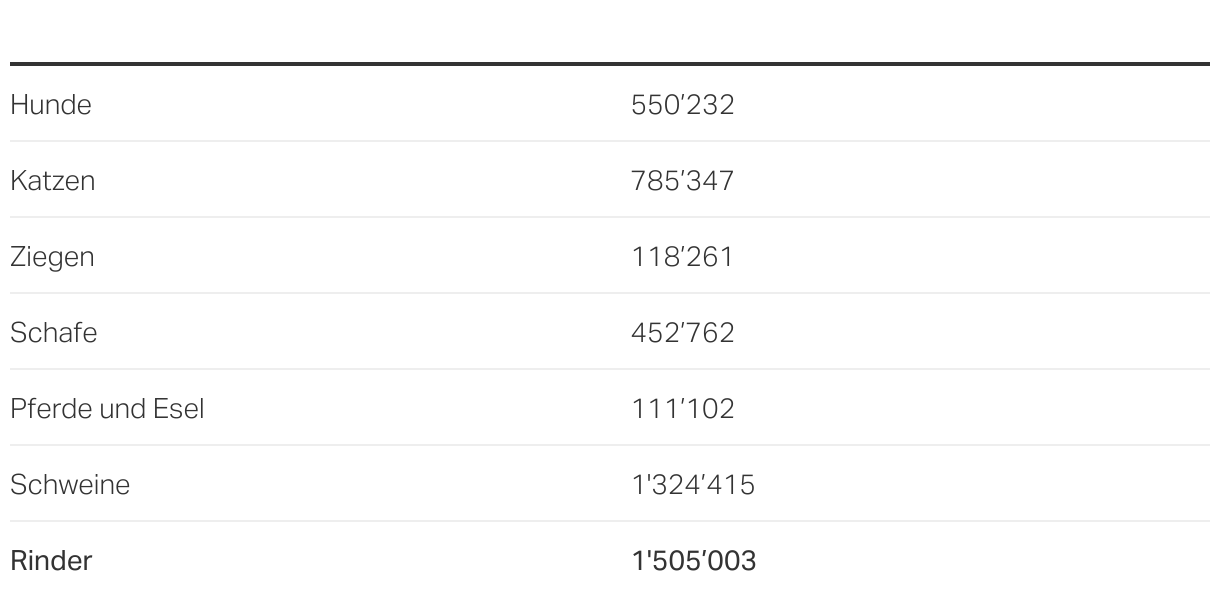Click the divider between Schafe and Pferde rows

pos(610,369)
